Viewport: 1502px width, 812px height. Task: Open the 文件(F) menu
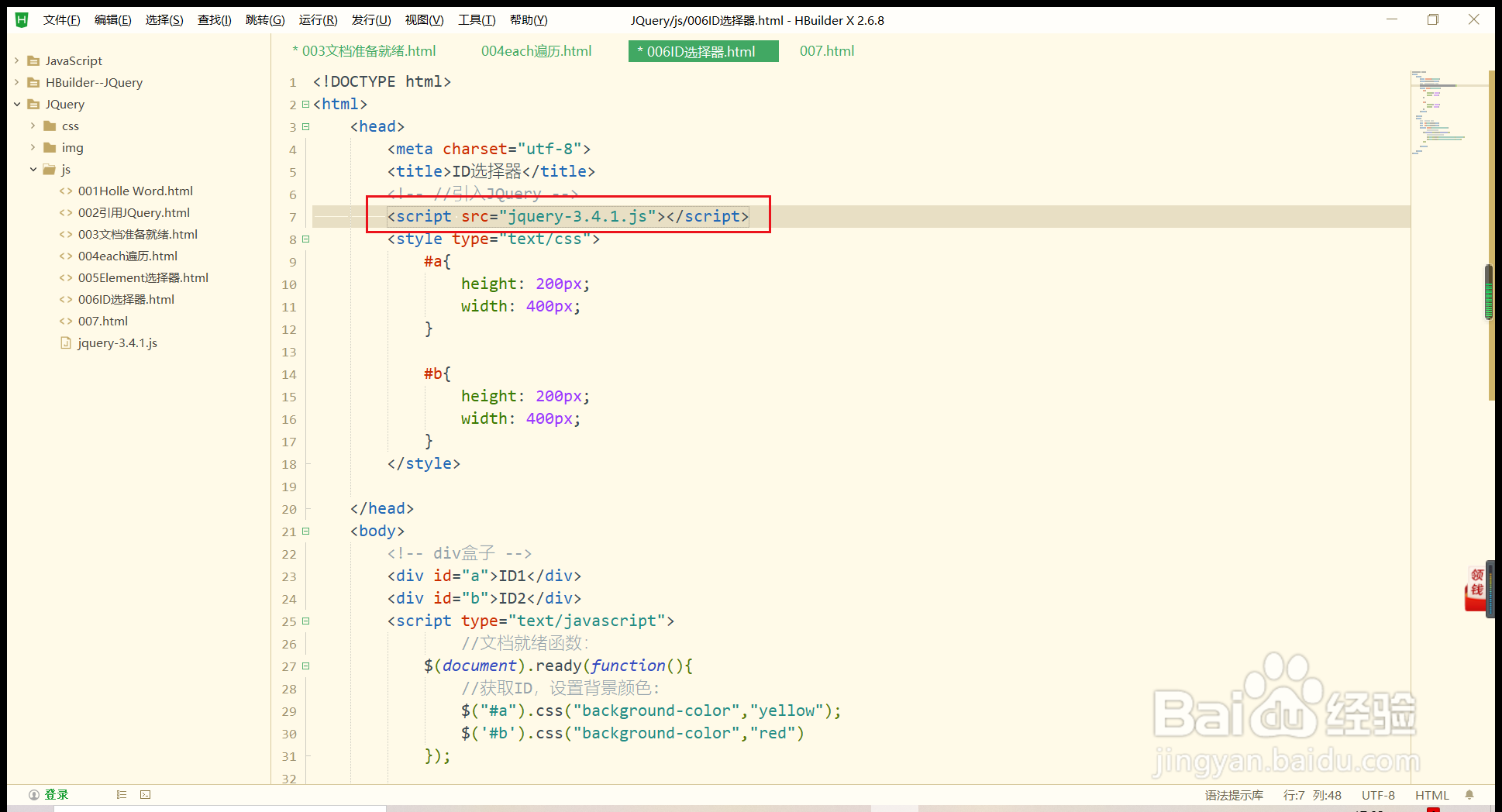click(62, 20)
